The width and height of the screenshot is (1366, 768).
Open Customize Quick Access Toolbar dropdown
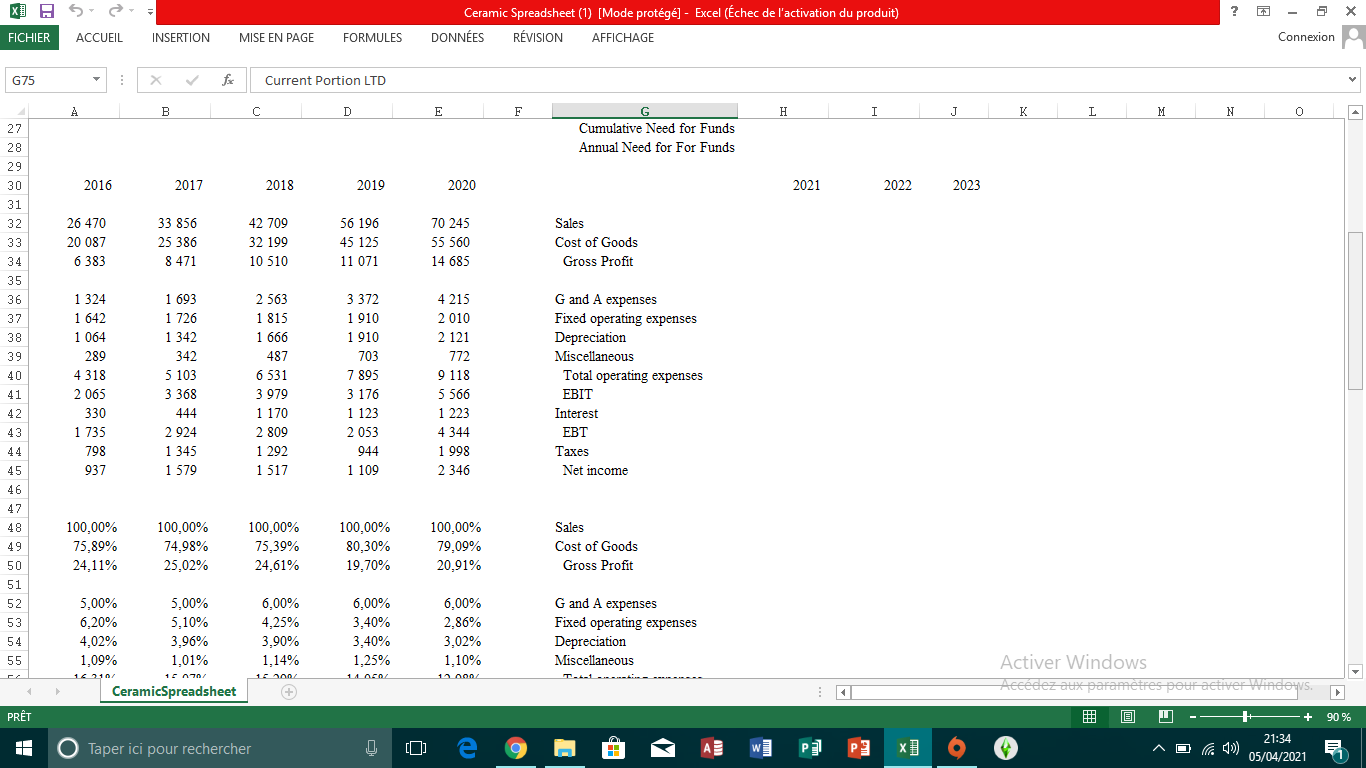coord(150,12)
